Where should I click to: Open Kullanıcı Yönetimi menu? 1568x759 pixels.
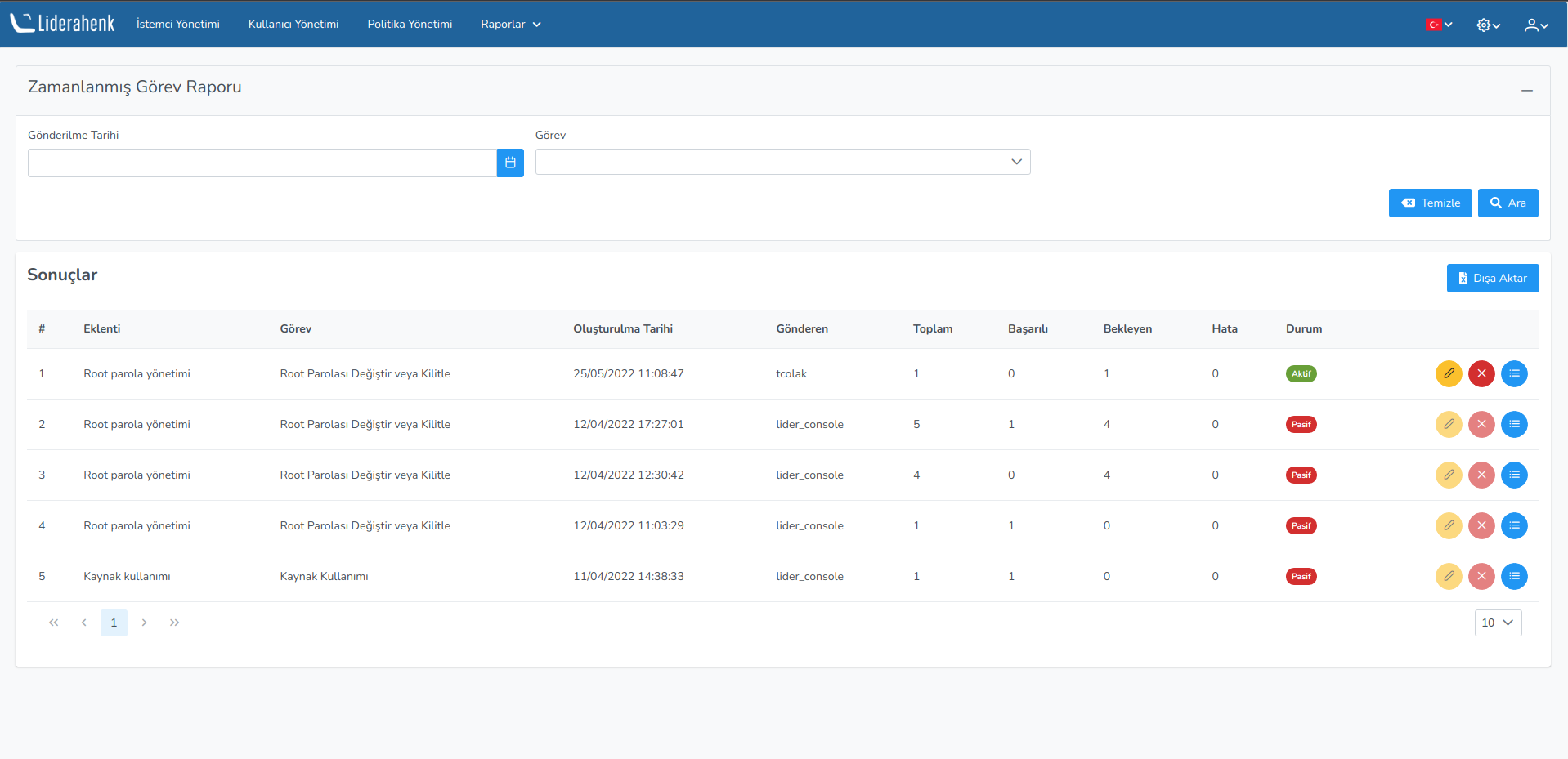[x=293, y=25]
